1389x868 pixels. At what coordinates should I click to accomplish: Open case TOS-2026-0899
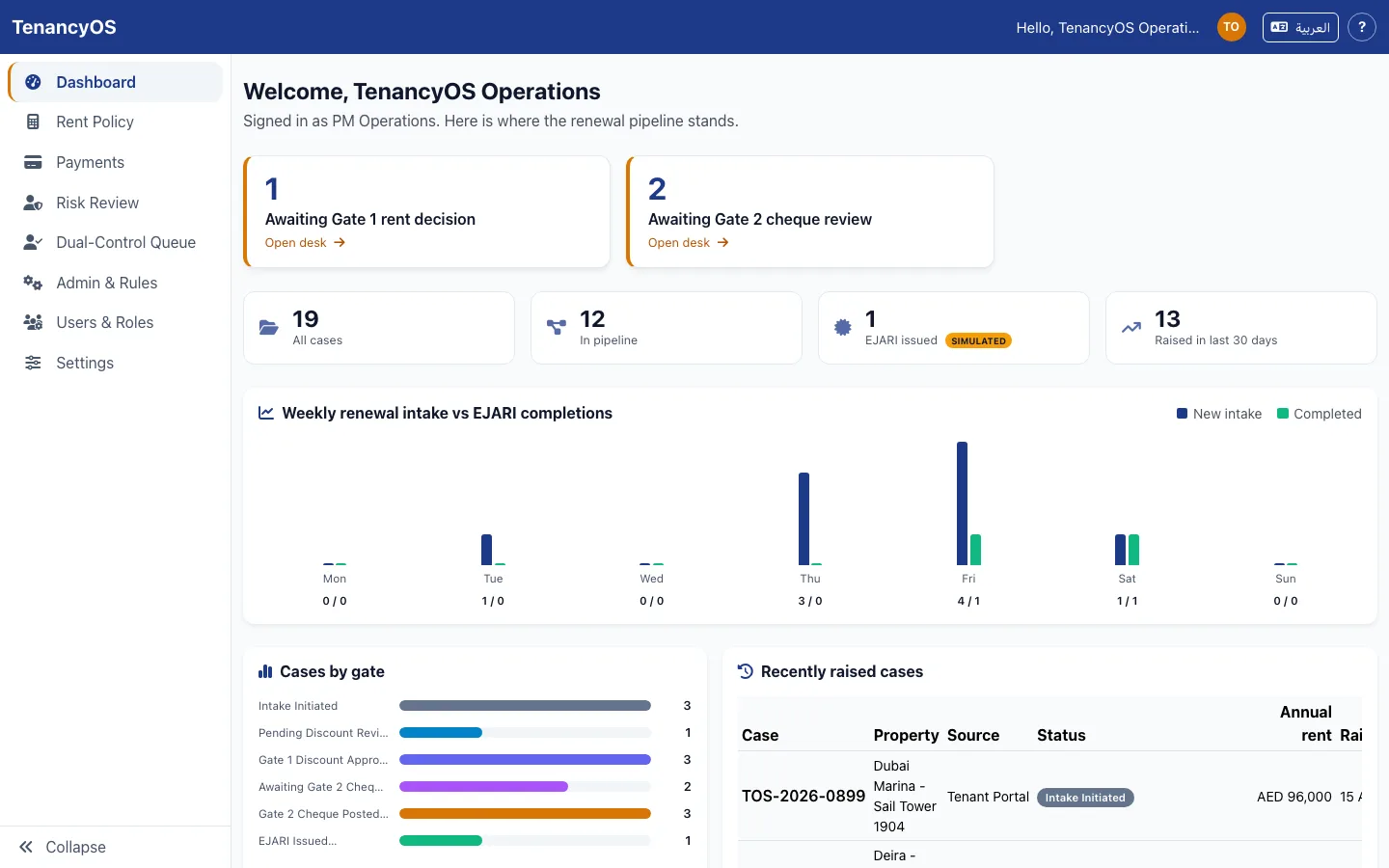[x=803, y=797]
